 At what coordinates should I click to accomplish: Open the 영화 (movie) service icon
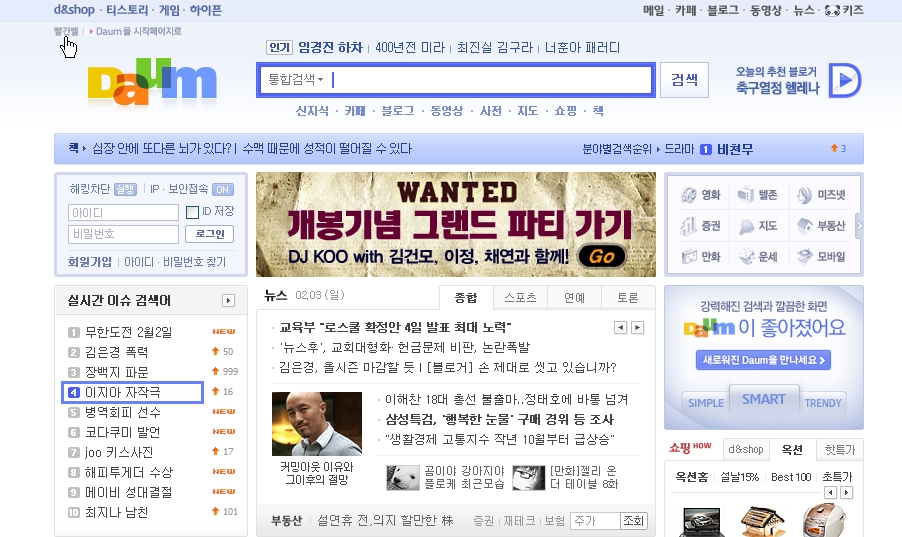688,194
